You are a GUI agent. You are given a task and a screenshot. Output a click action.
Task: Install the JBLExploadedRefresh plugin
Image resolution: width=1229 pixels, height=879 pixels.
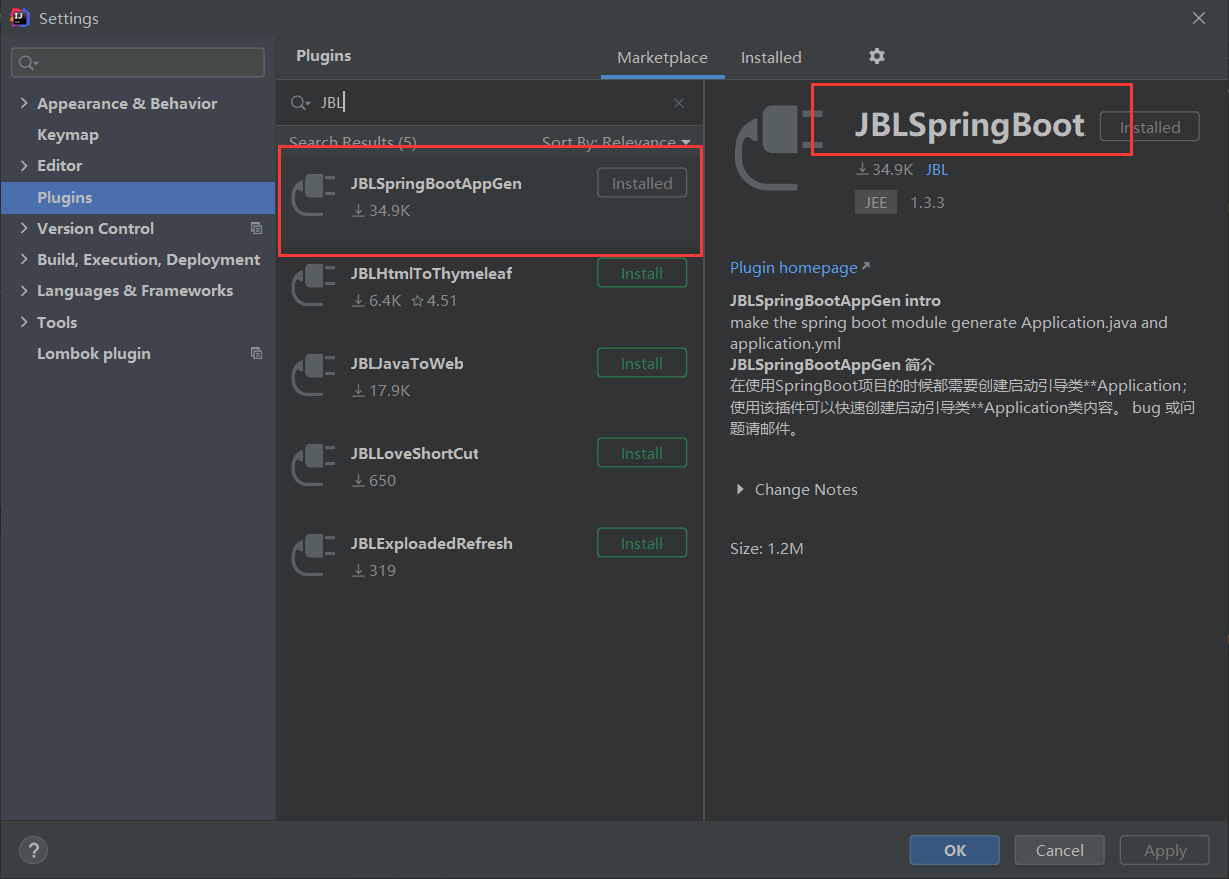coord(642,543)
